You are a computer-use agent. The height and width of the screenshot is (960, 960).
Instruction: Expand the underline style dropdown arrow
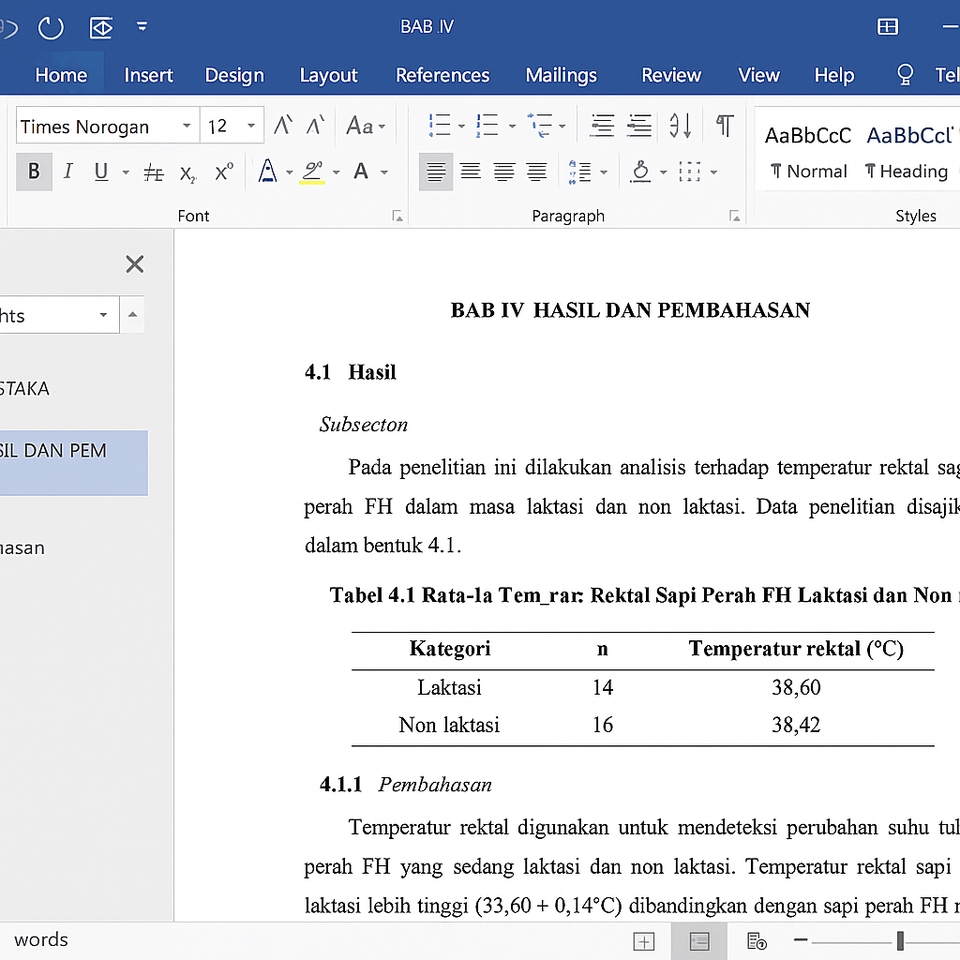click(126, 173)
